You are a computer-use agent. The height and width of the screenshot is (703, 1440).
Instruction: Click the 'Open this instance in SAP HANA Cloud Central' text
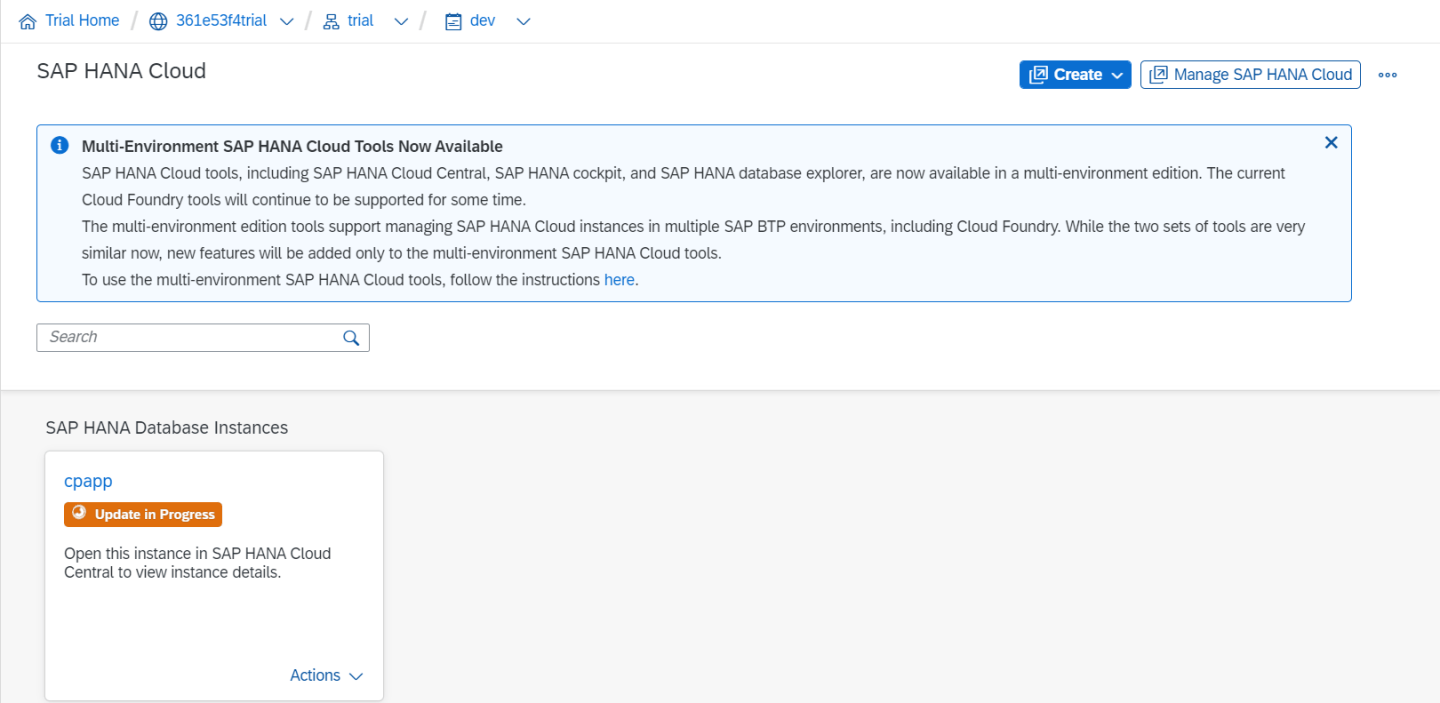(198, 563)
